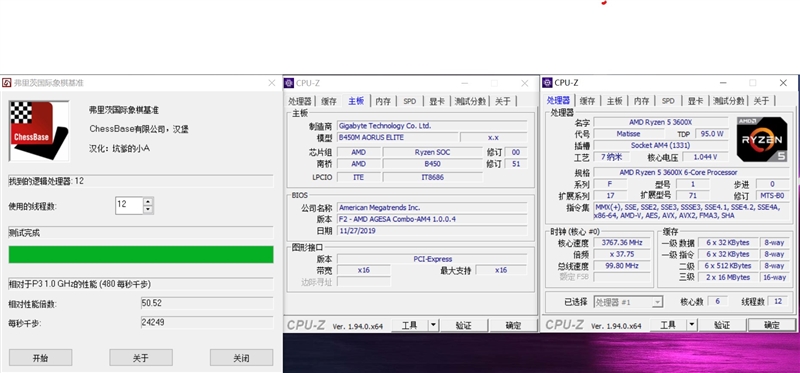800x373 pixels.
Task: Open 显卡 tab in right CPU-Z window
Action: tap(695, 101)
